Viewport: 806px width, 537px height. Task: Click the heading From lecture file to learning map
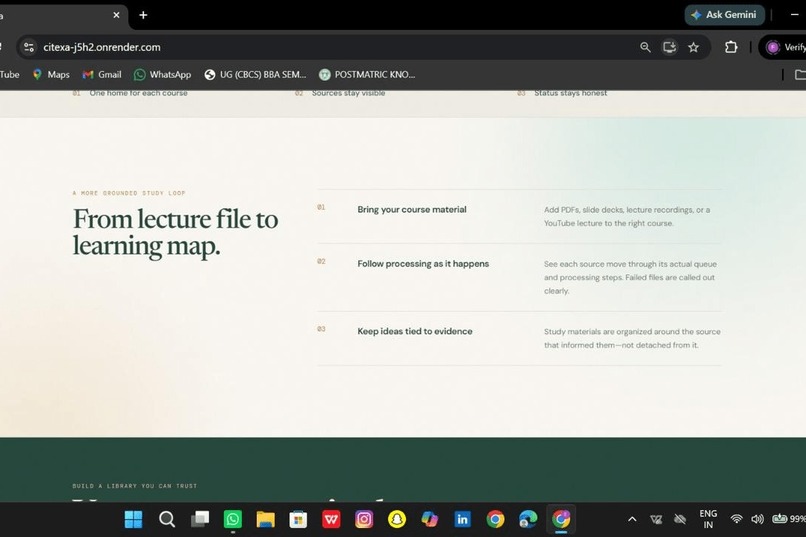coord(175,232)
